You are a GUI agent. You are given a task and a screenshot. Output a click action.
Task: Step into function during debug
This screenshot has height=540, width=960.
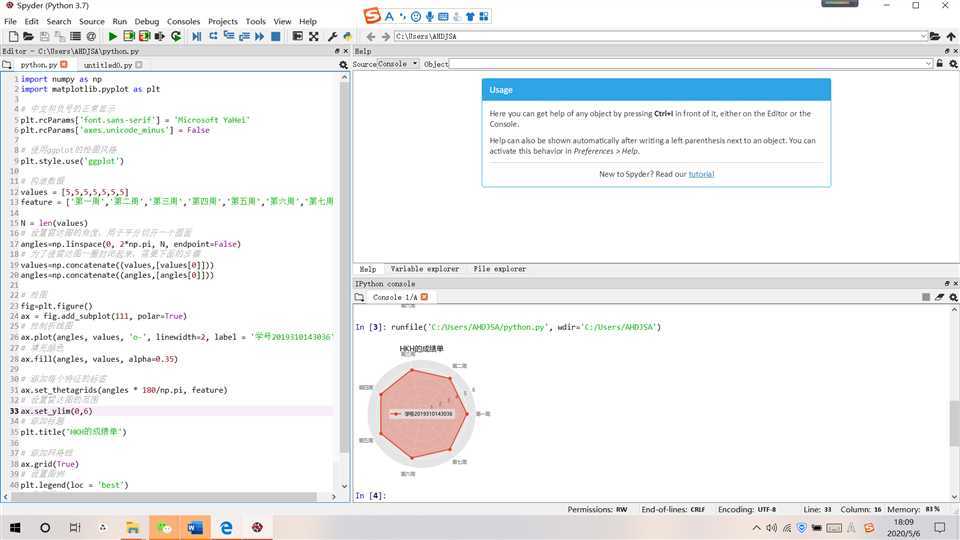(228, 37)
